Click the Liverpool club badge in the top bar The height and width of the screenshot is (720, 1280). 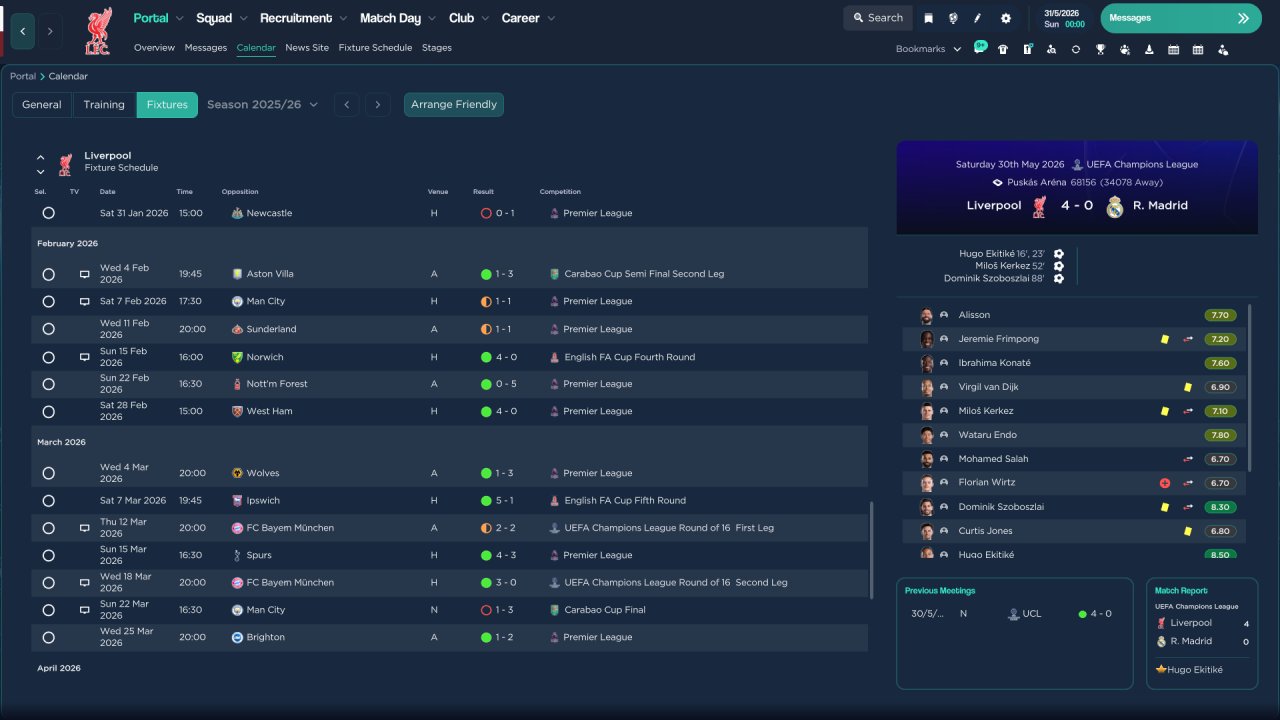coord(98,31)
